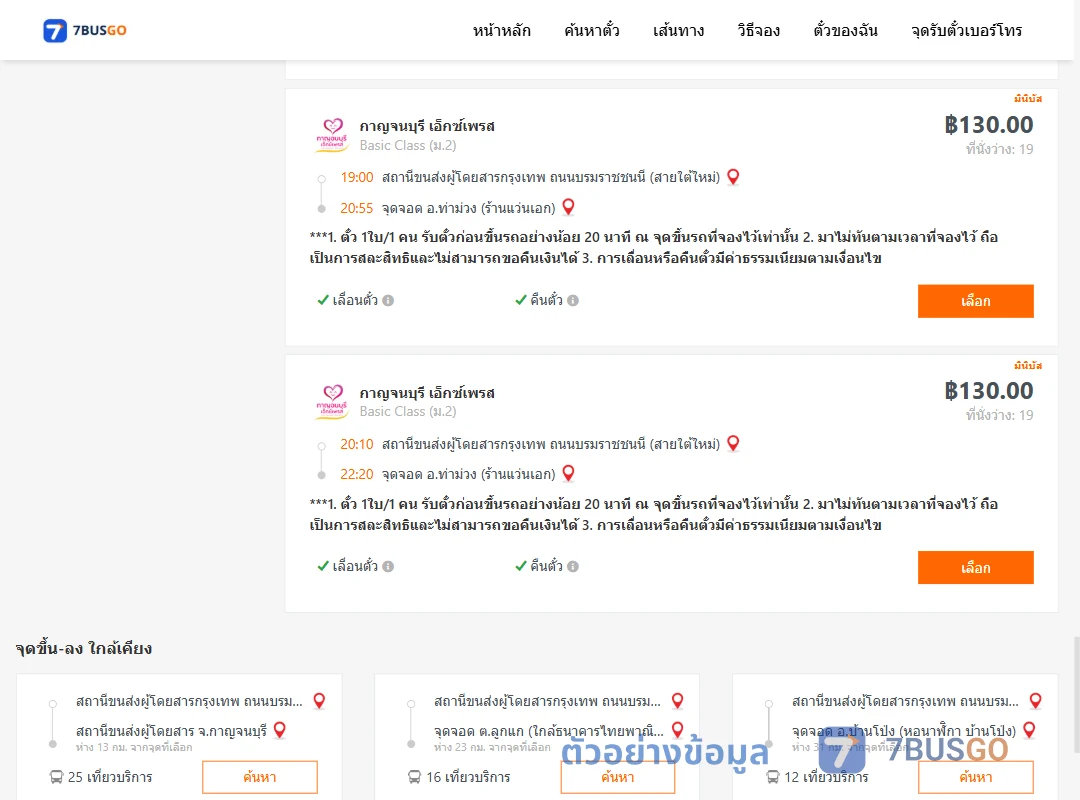
Task: Open map pin for origin in กาญจนบุรี station card
Action: pos(320,701)
